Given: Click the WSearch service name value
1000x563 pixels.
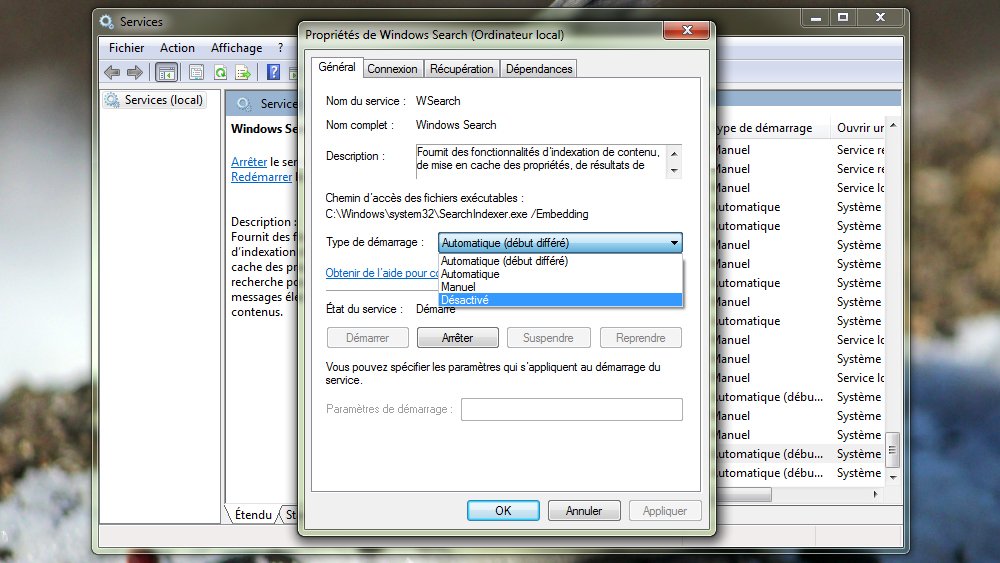Looking at the screenshot, I should [438, 101].
